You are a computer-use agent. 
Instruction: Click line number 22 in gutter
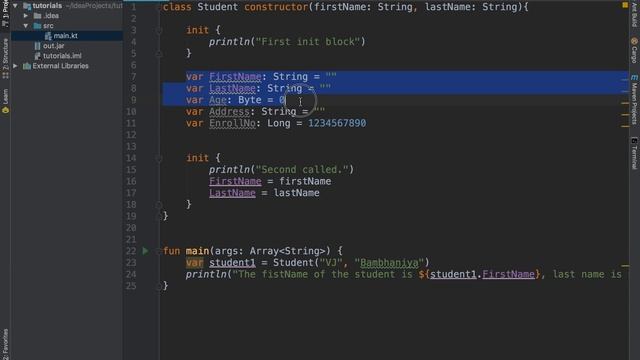pos(131,251)
